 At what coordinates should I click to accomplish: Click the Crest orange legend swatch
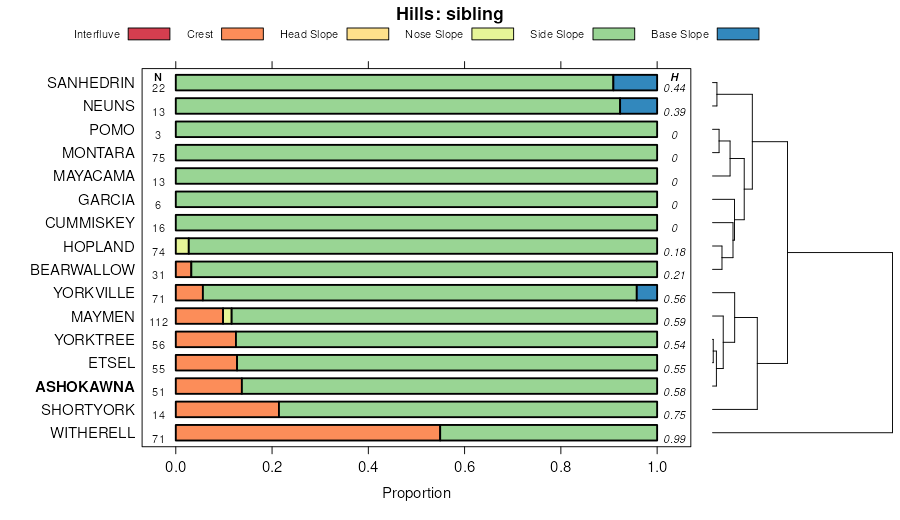(x=241, y=34)
